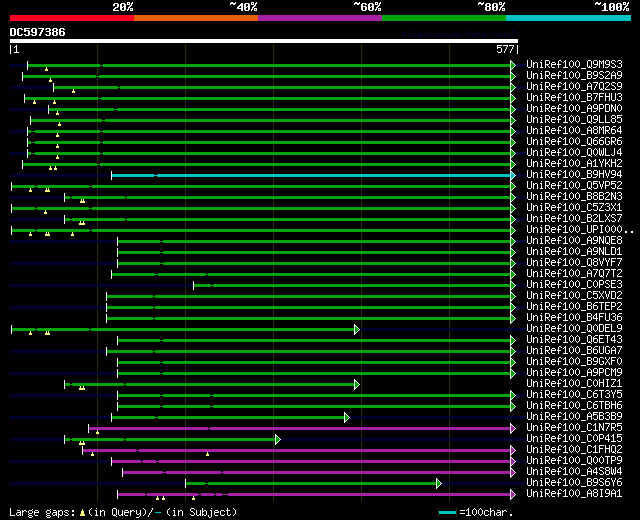
Task: Click the UniRef100_A1YKH2 hit label
Action: click(x=574, y=163)
